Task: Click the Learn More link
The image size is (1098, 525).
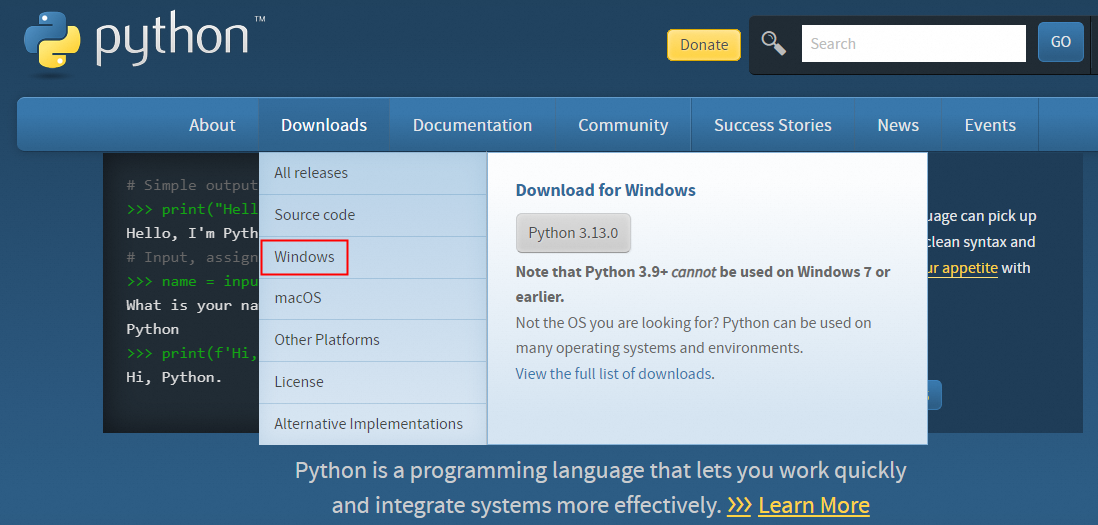Action: (813, 505)
